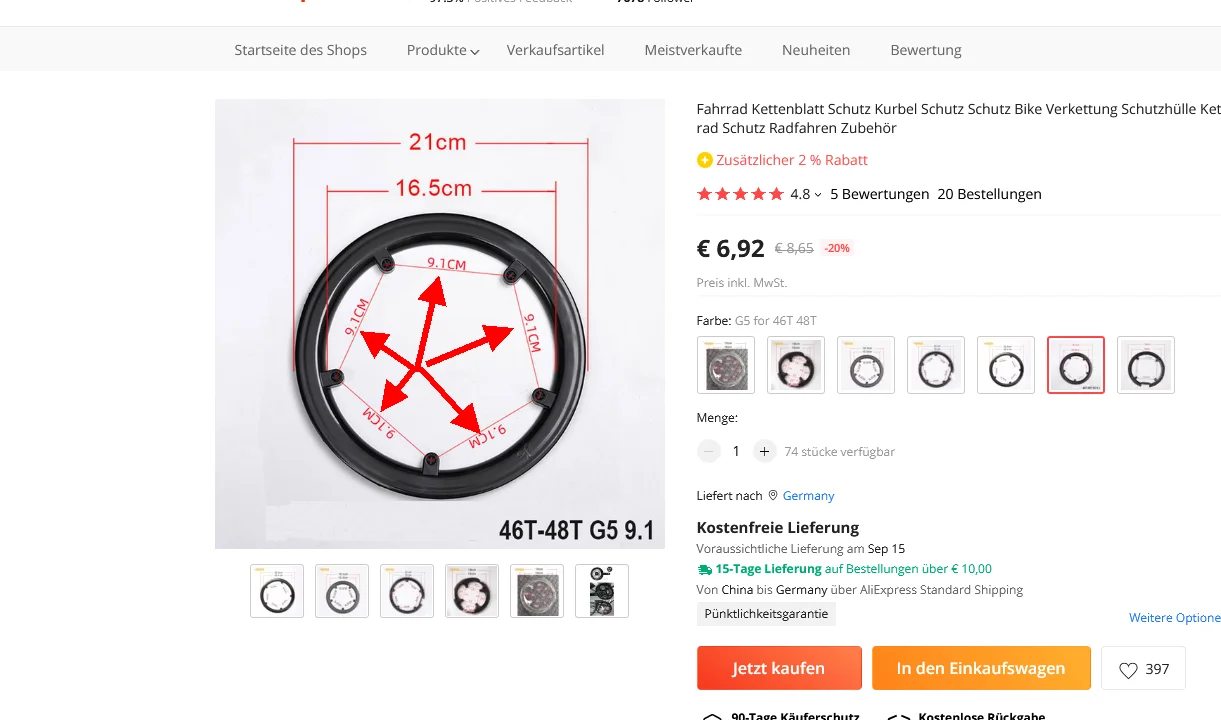Screen dimensions: 1221x720
Task: Click the In den Einkaufswagen button
Action: point(981,668)
